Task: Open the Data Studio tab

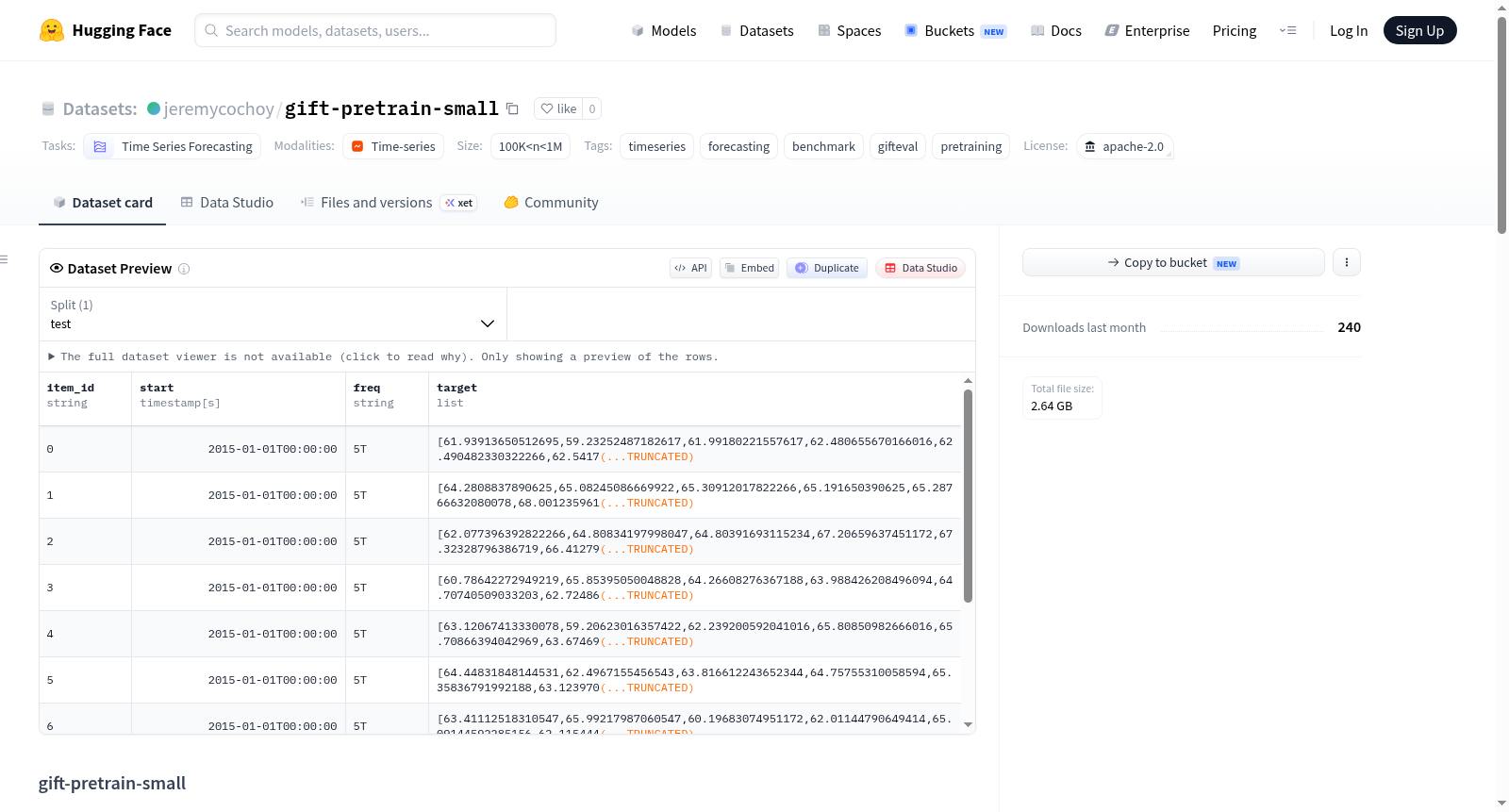Action: 227,202
